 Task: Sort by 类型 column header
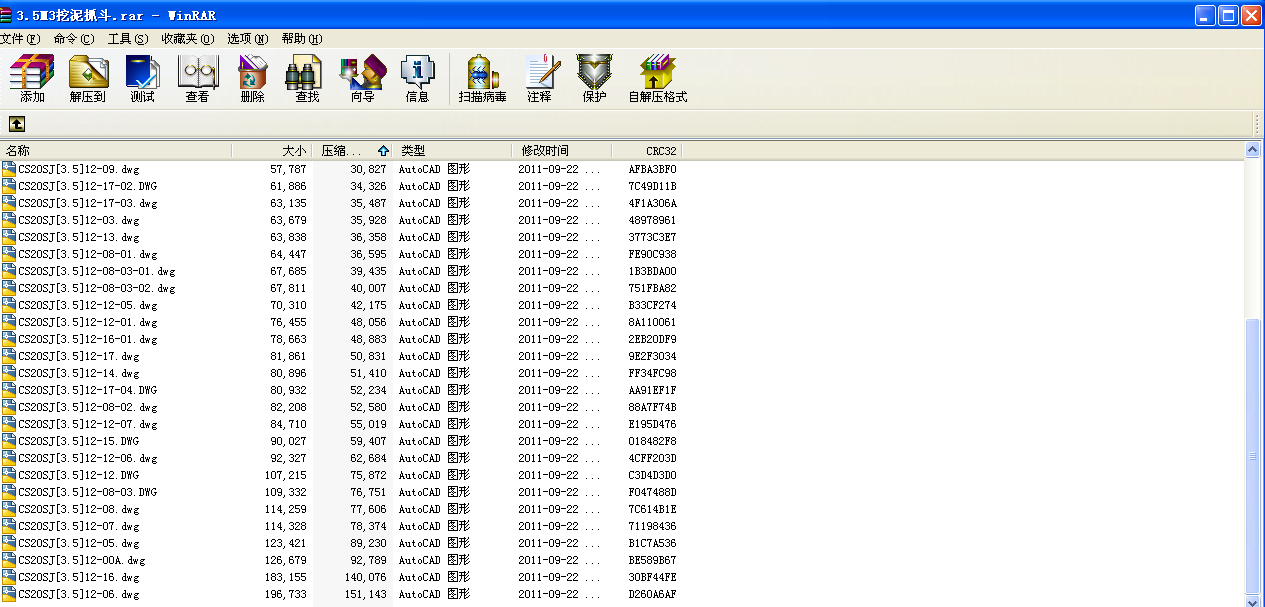tap(453, 151)
